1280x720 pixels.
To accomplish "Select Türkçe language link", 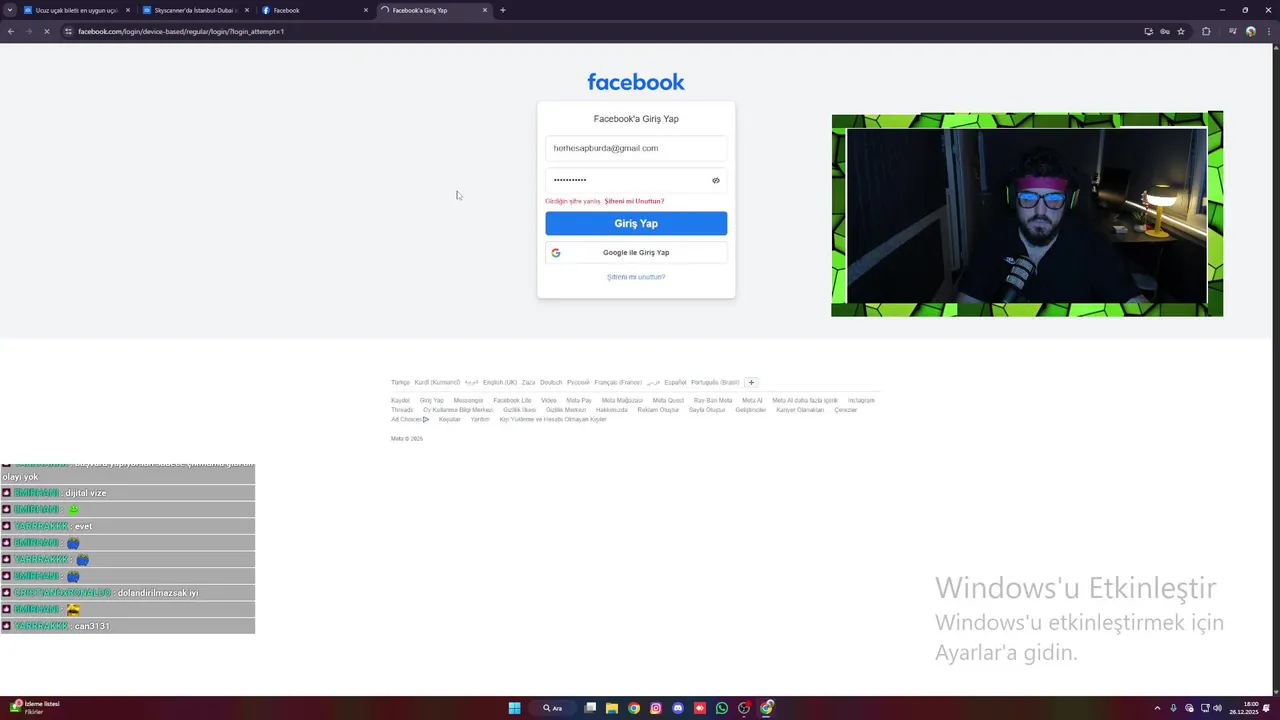I will point(400,382).
